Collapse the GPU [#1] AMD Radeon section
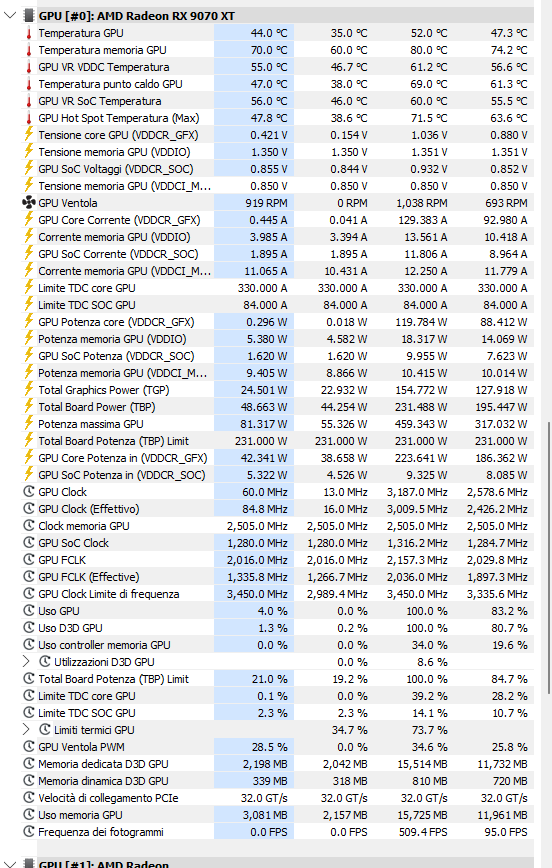The image size is (552, 868). point(10,864)
